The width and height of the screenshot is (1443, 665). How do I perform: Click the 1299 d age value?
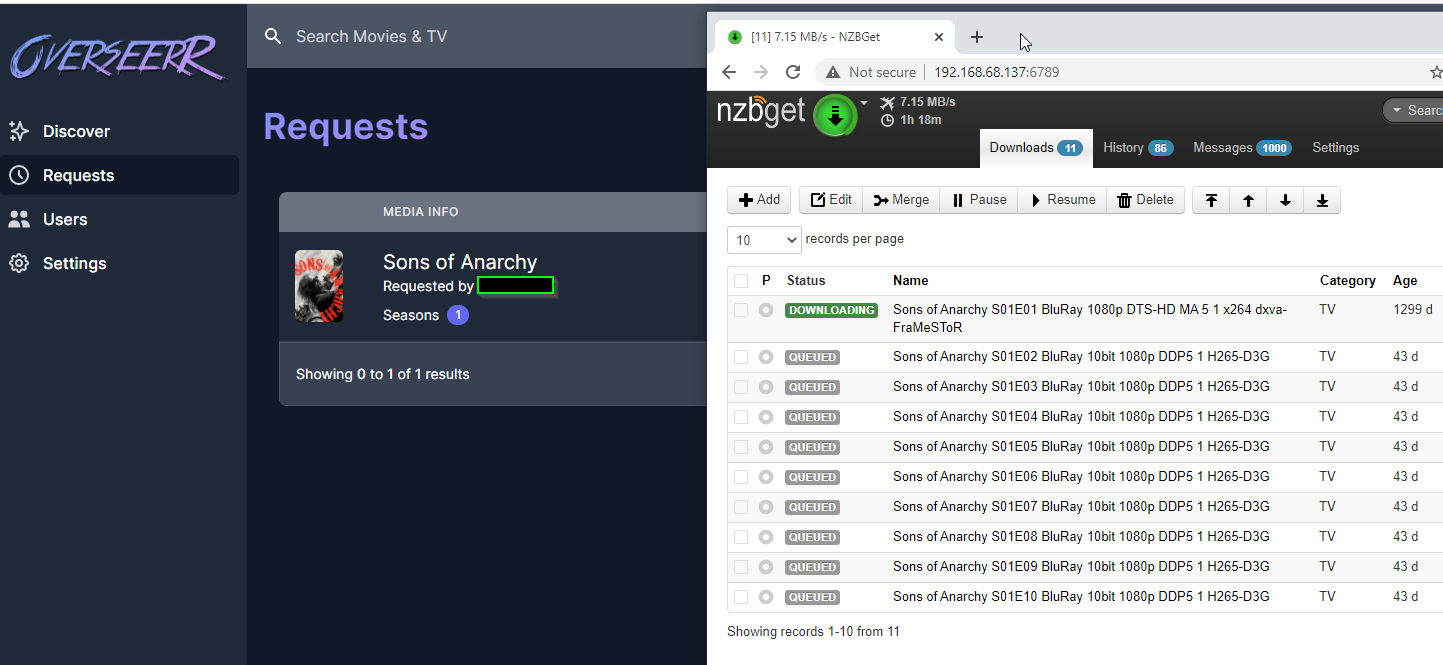click(1413, 310)
